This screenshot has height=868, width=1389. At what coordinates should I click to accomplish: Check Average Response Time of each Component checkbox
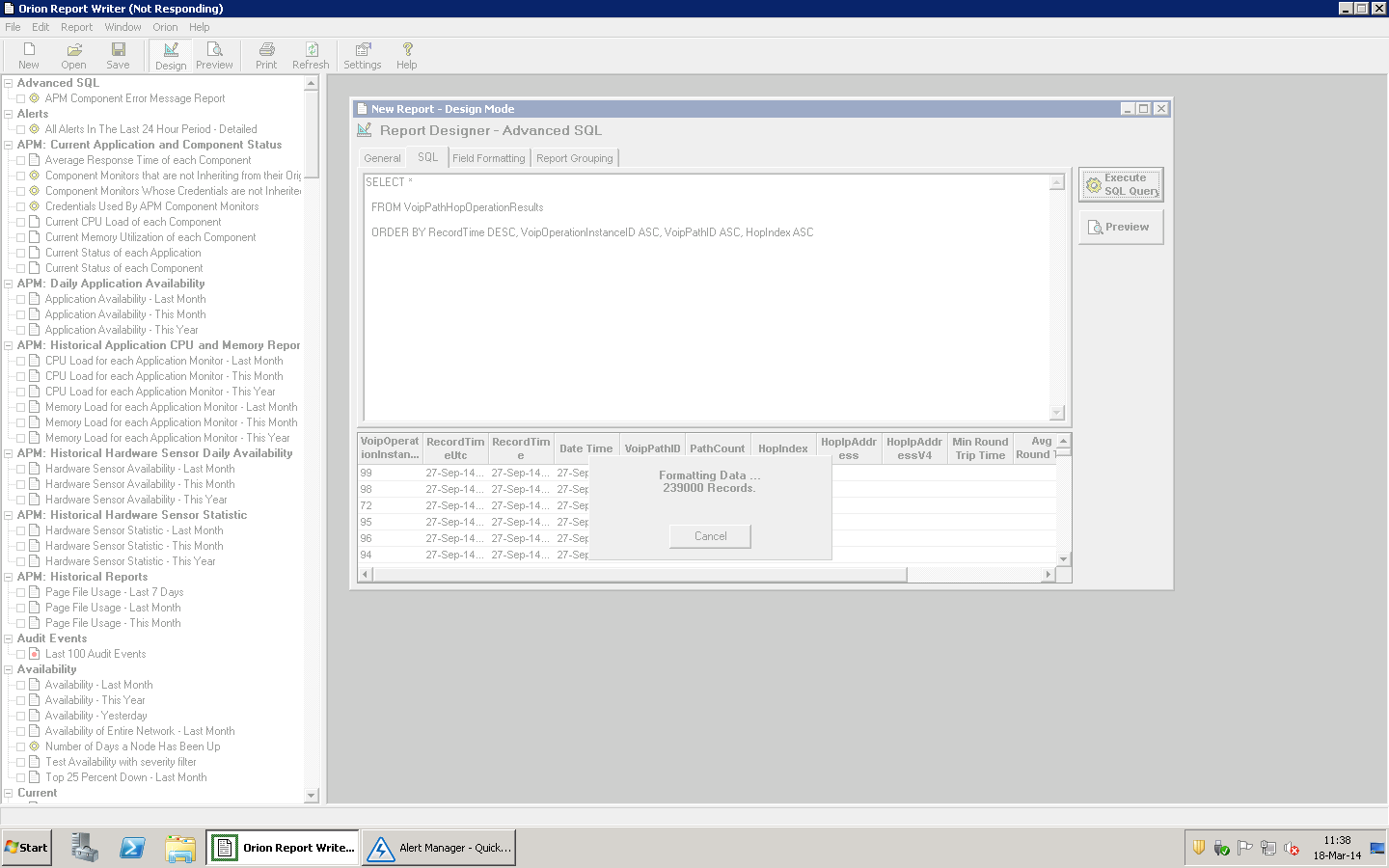(21, 160)
